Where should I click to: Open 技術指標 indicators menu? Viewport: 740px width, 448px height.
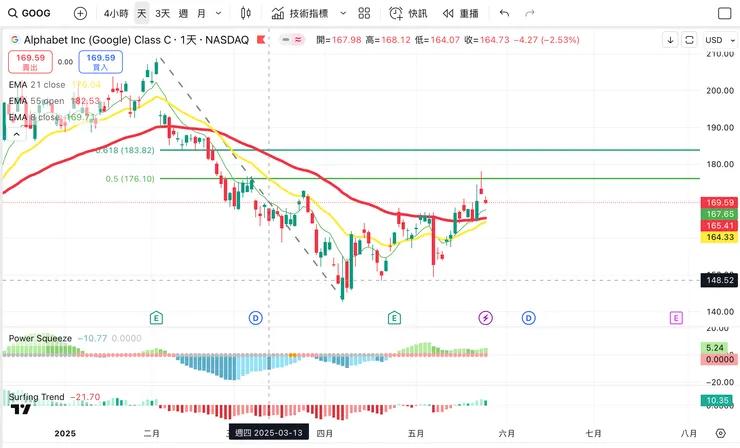tap(300, 13)
